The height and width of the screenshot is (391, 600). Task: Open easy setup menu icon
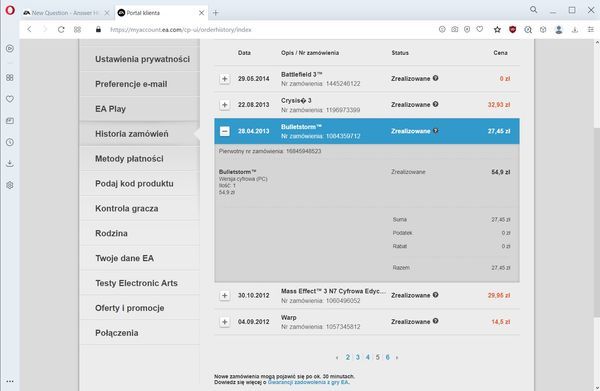(590, 29)
